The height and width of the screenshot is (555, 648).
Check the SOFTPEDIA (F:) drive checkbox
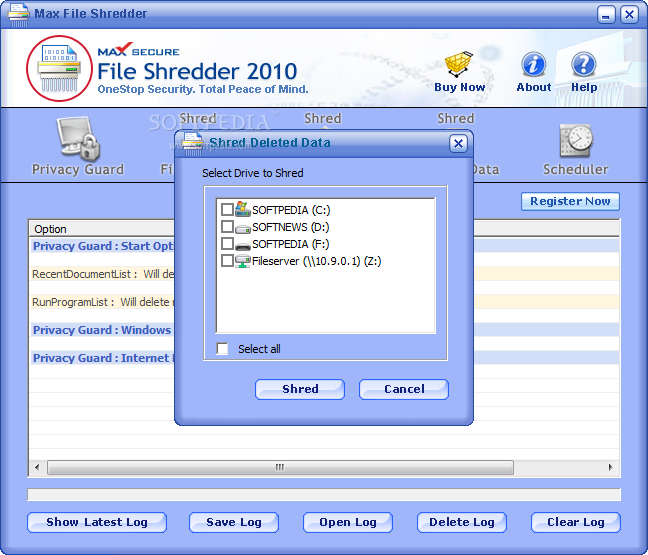(227, 243)
